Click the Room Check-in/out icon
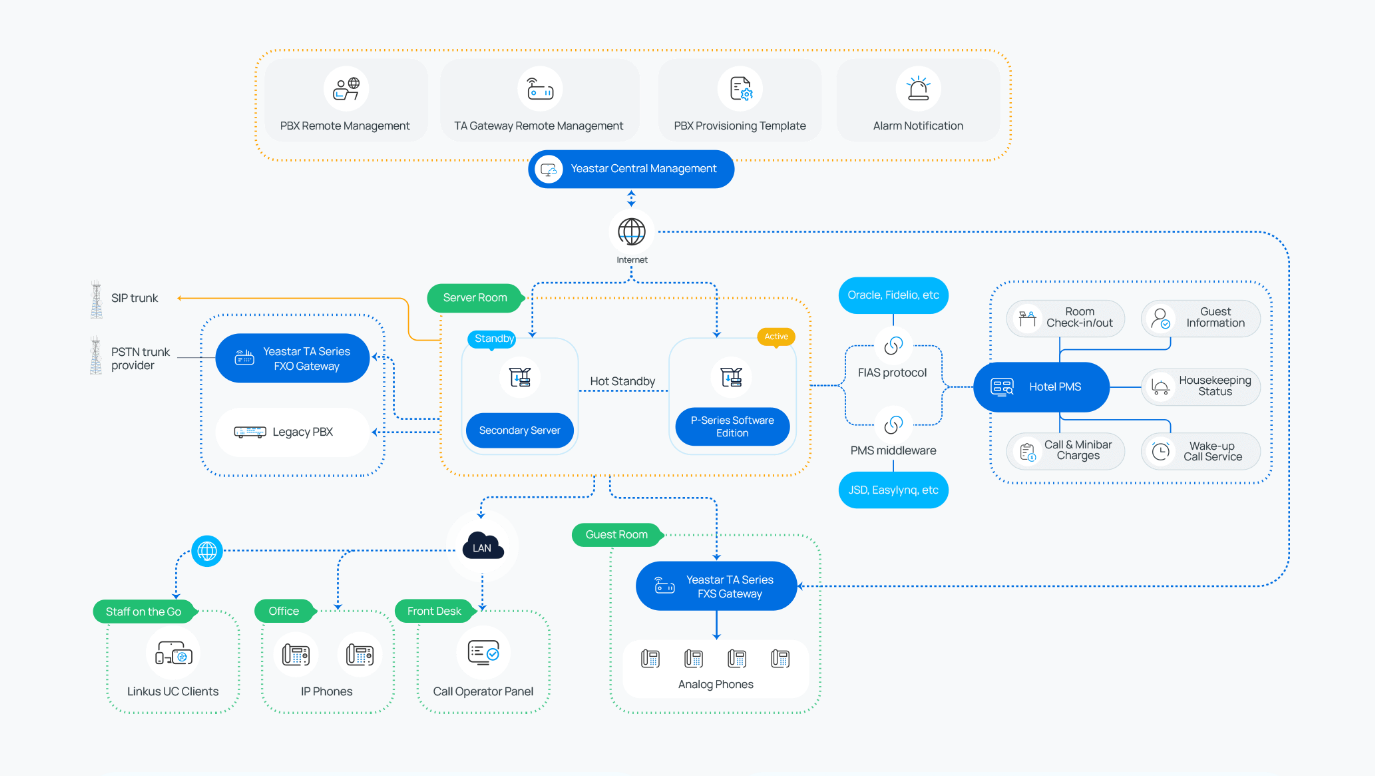This screenshot has width=1375, height=776. [1027, 319]
